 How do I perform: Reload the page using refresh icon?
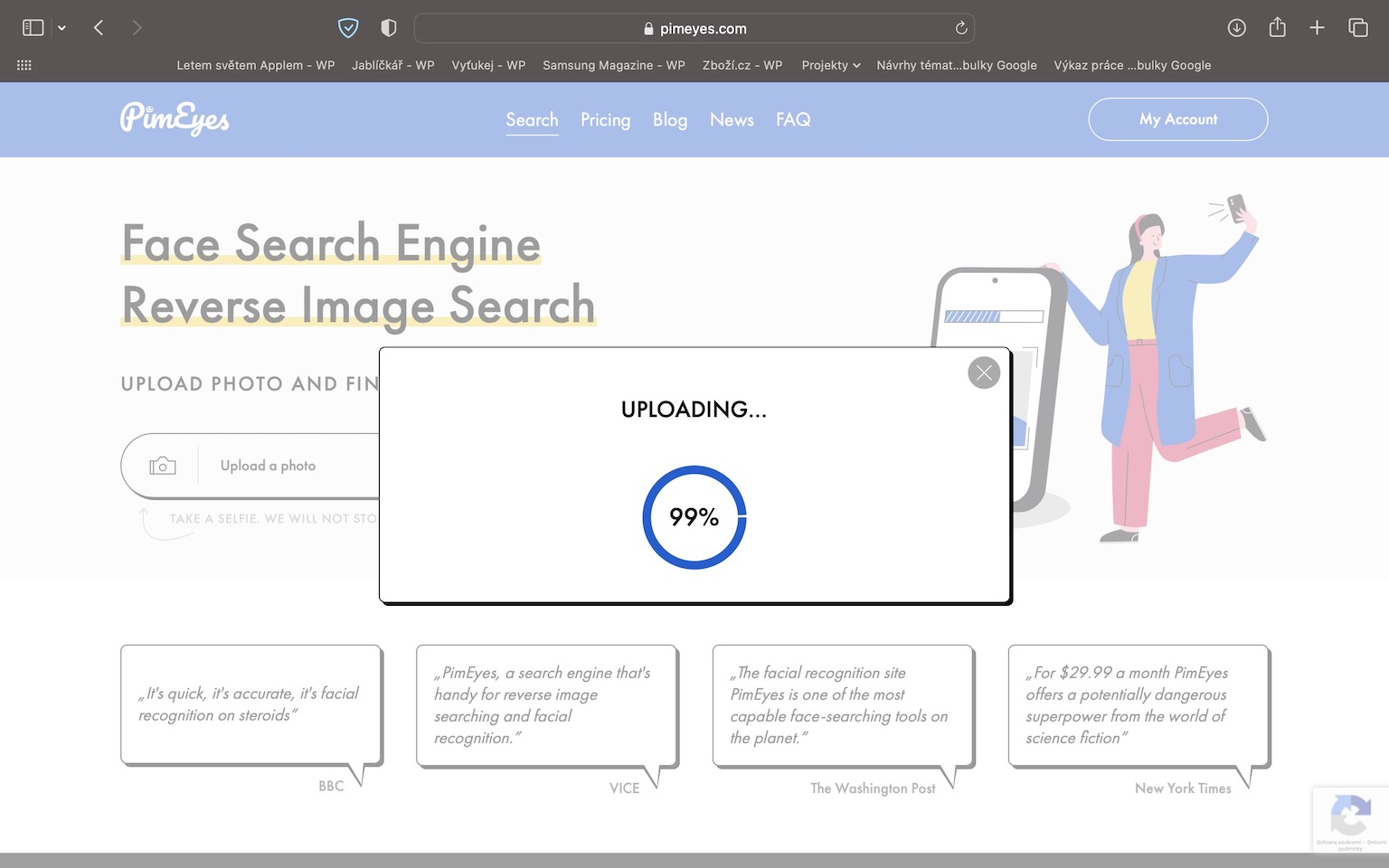click(961, 28)
